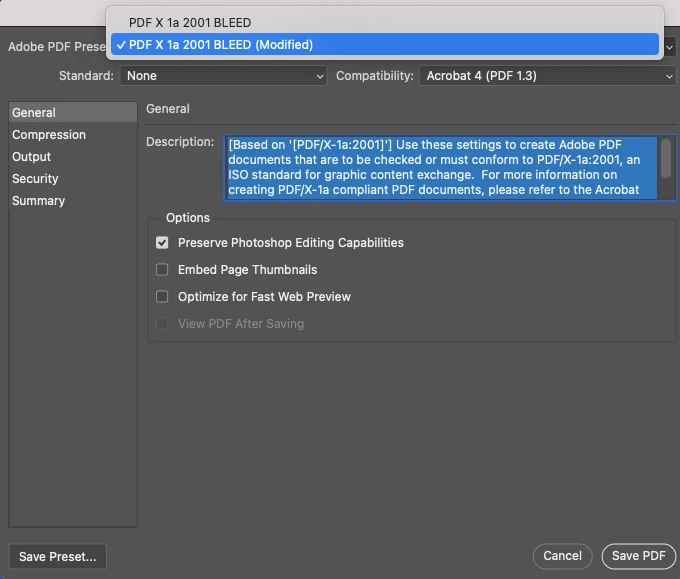Viewport: 680px width, 579px height.
Task: Click the Save Preset... button
Action: pos(58,556)
